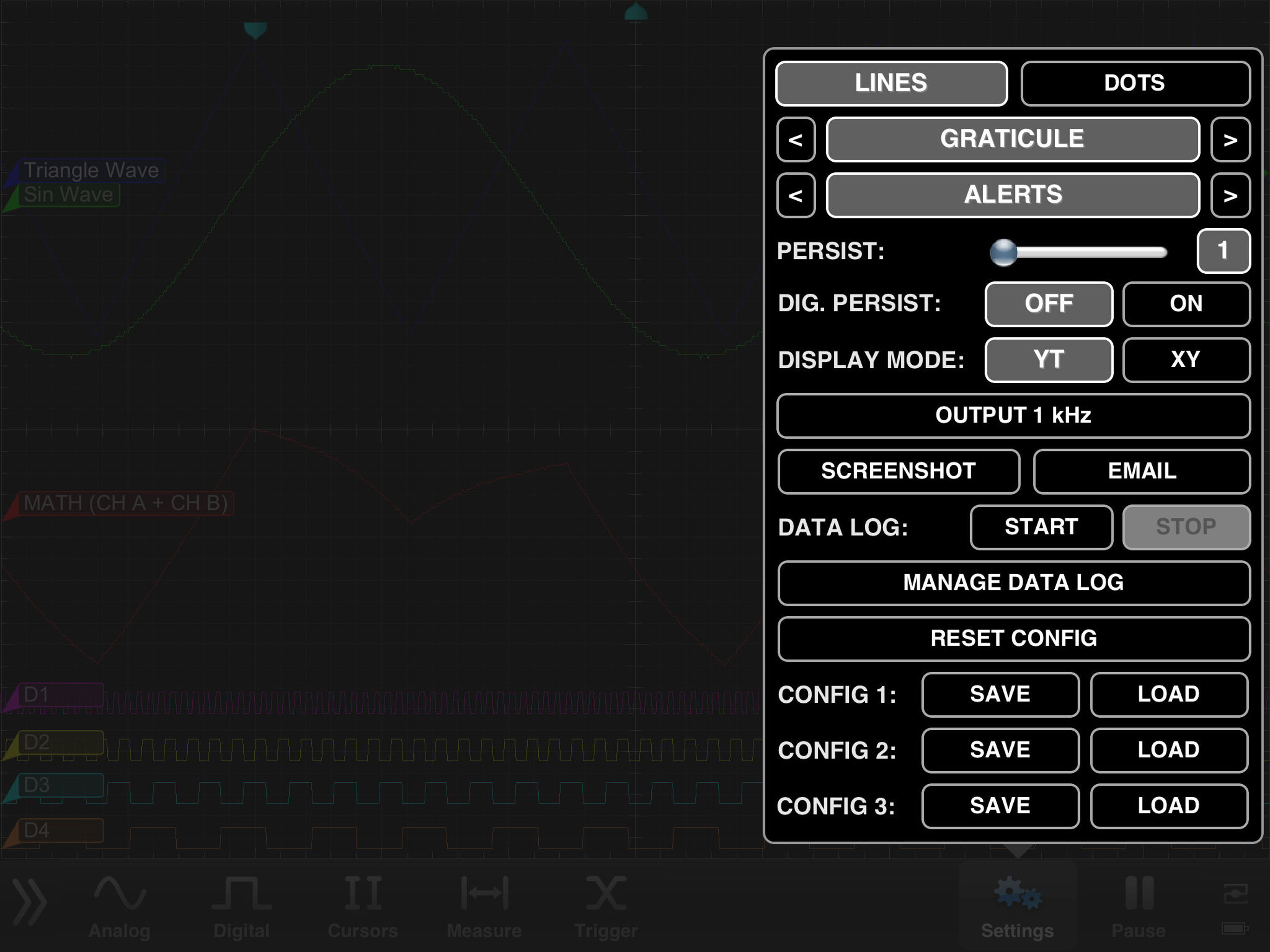SAVE to Config 2
This screenshot has height=952, width=1270.
1000,750
